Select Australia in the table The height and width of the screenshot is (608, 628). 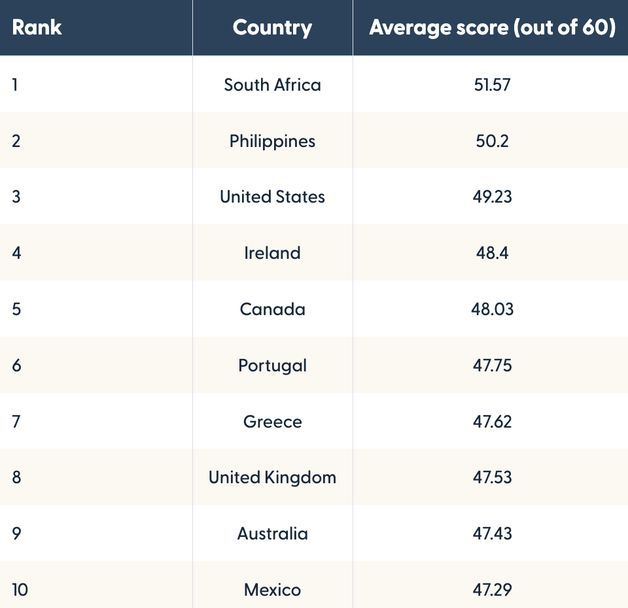272,533
